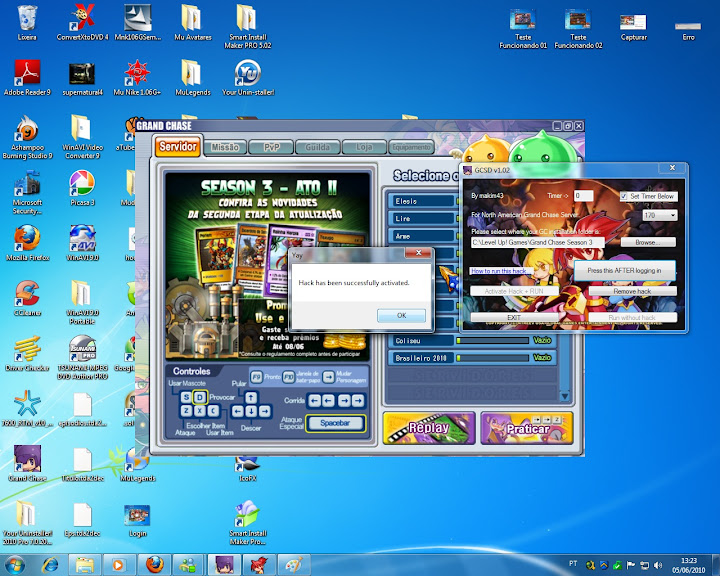Click the Praticar banner button

(x=527, y=428)
